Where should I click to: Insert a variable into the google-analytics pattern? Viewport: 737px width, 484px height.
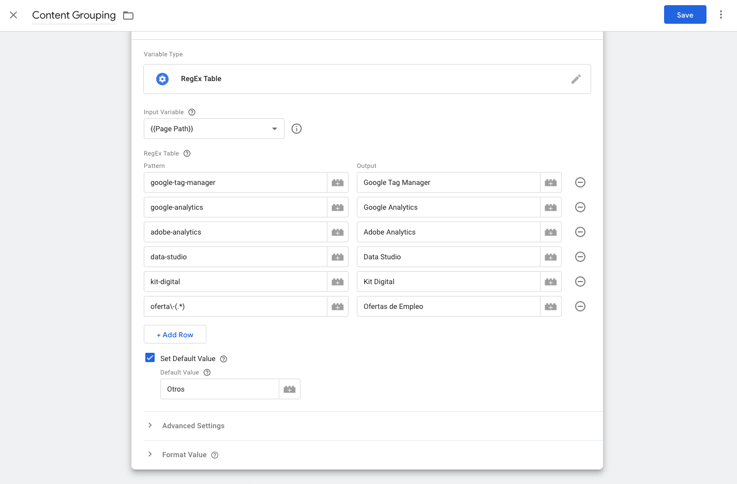pyautogui.click(x=337, y=207)
